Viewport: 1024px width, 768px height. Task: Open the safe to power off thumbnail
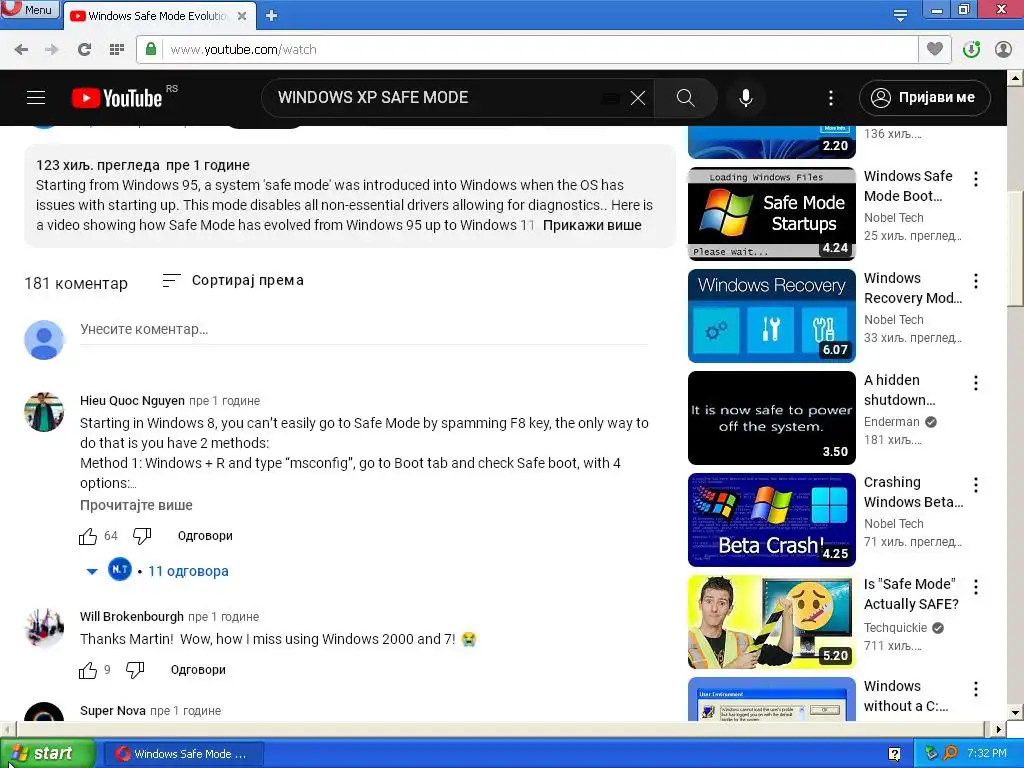coord(771,417)
